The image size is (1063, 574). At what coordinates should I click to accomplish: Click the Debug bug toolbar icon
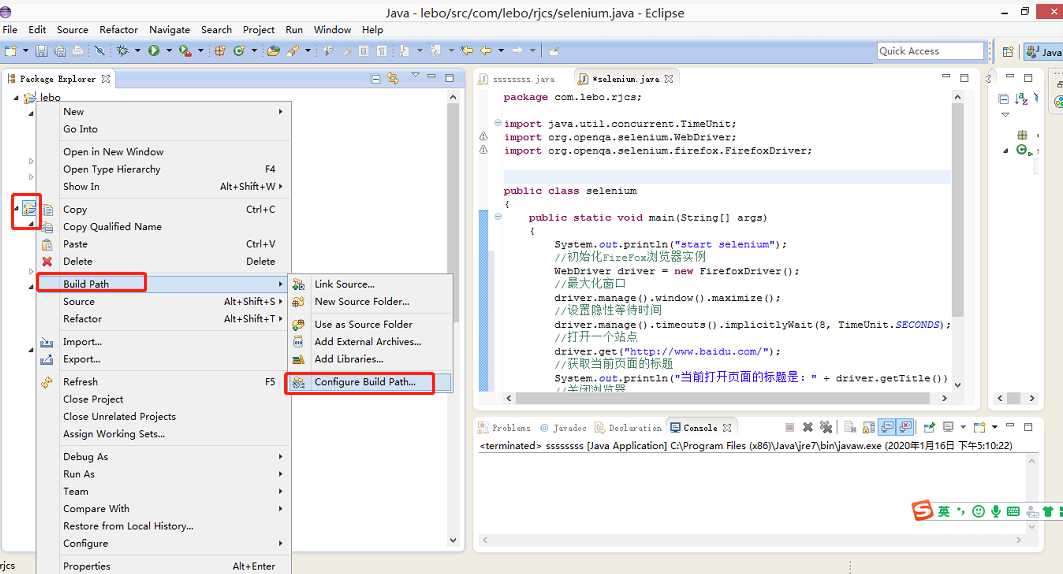(x=123, y=51)
